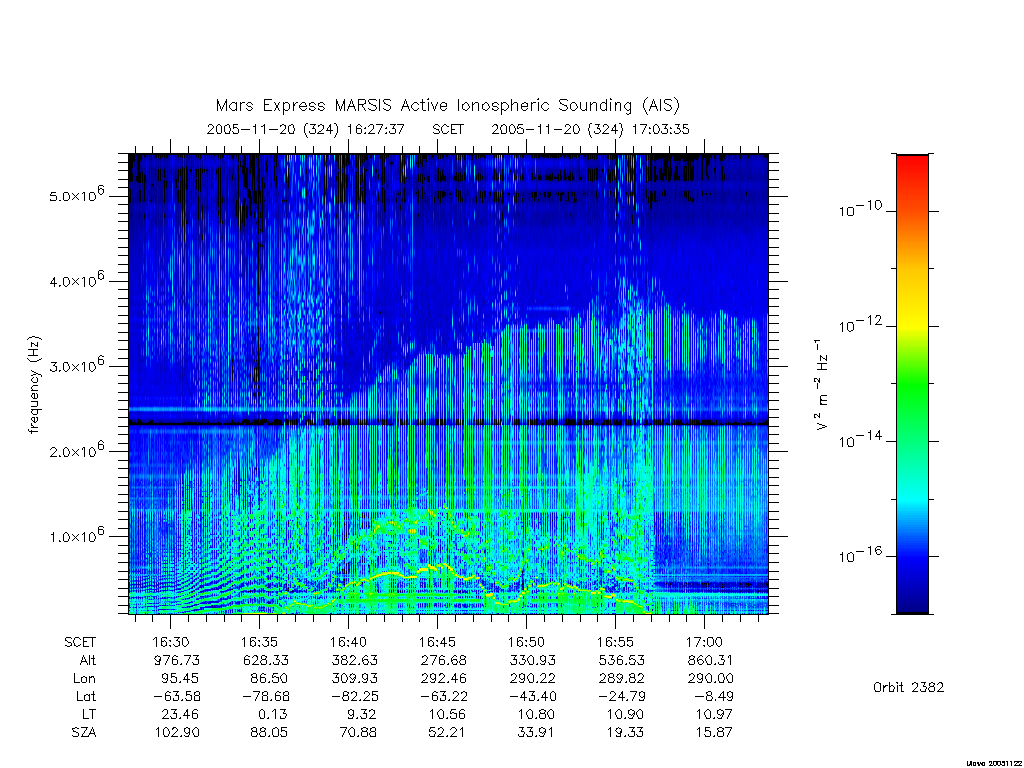Click the 'SZA' row label
This screenshot has width=1024, height=768.
(x=84, y=733)
